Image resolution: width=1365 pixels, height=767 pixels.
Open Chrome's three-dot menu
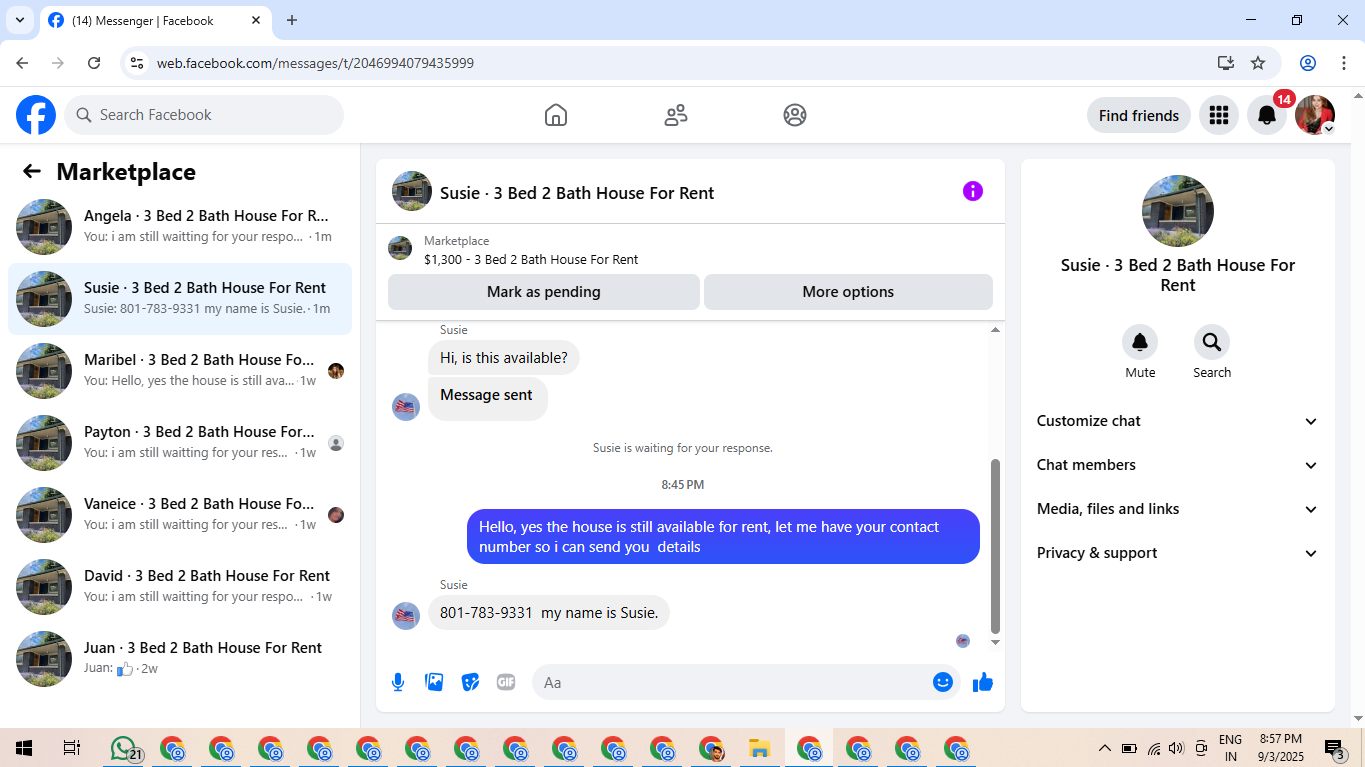pyautogui.click(x=1343, y=63)
